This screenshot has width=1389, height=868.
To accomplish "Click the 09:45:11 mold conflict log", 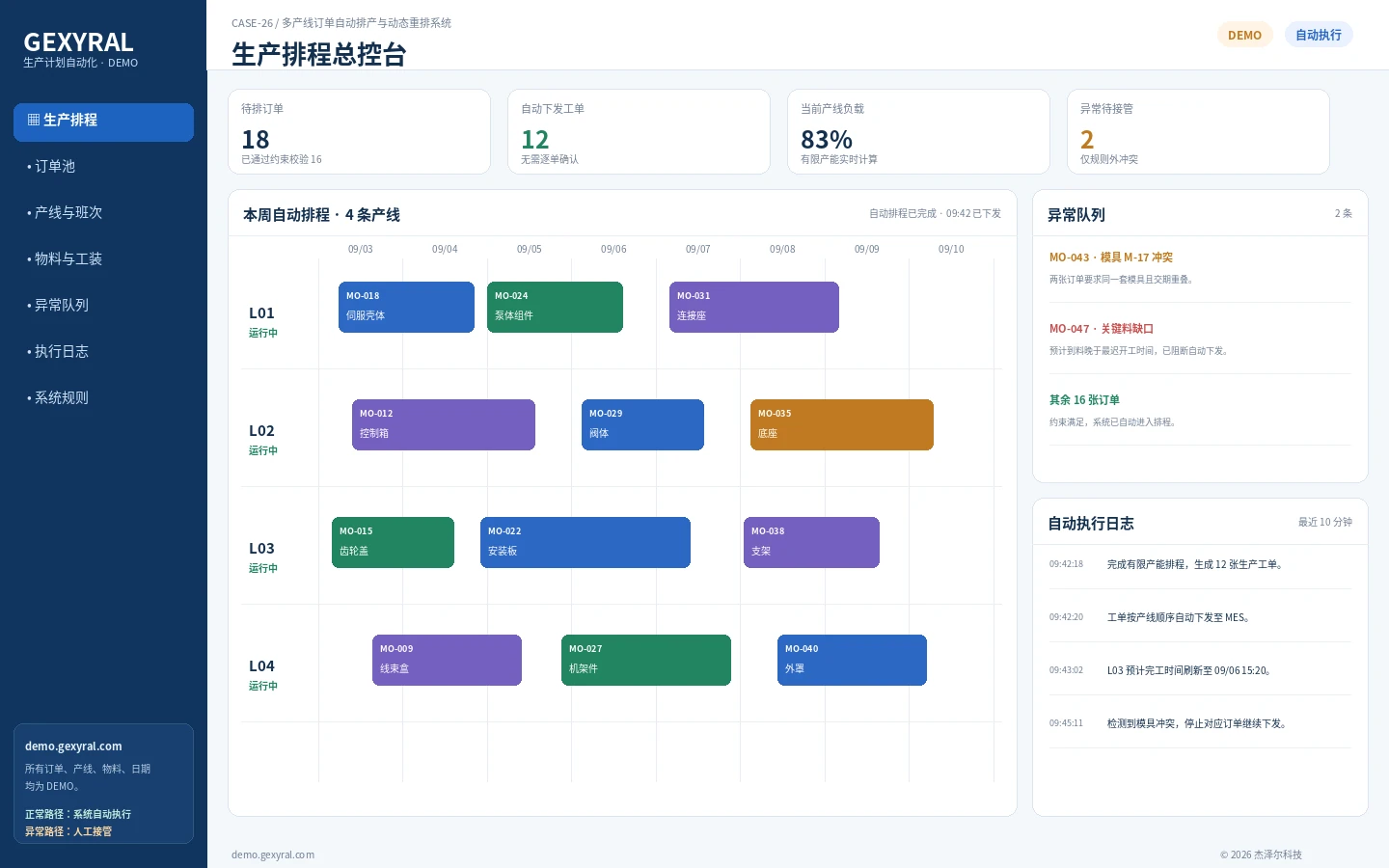I will point(1200,723).
